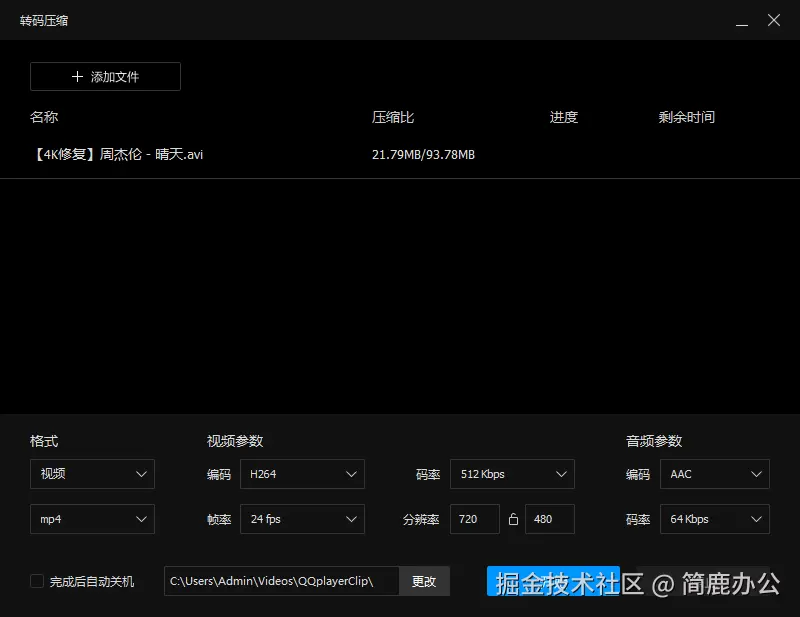Open the frame rate dropdown showing 24 fps
This screenshot has width=800, height=617.
(x=302, y=519)
